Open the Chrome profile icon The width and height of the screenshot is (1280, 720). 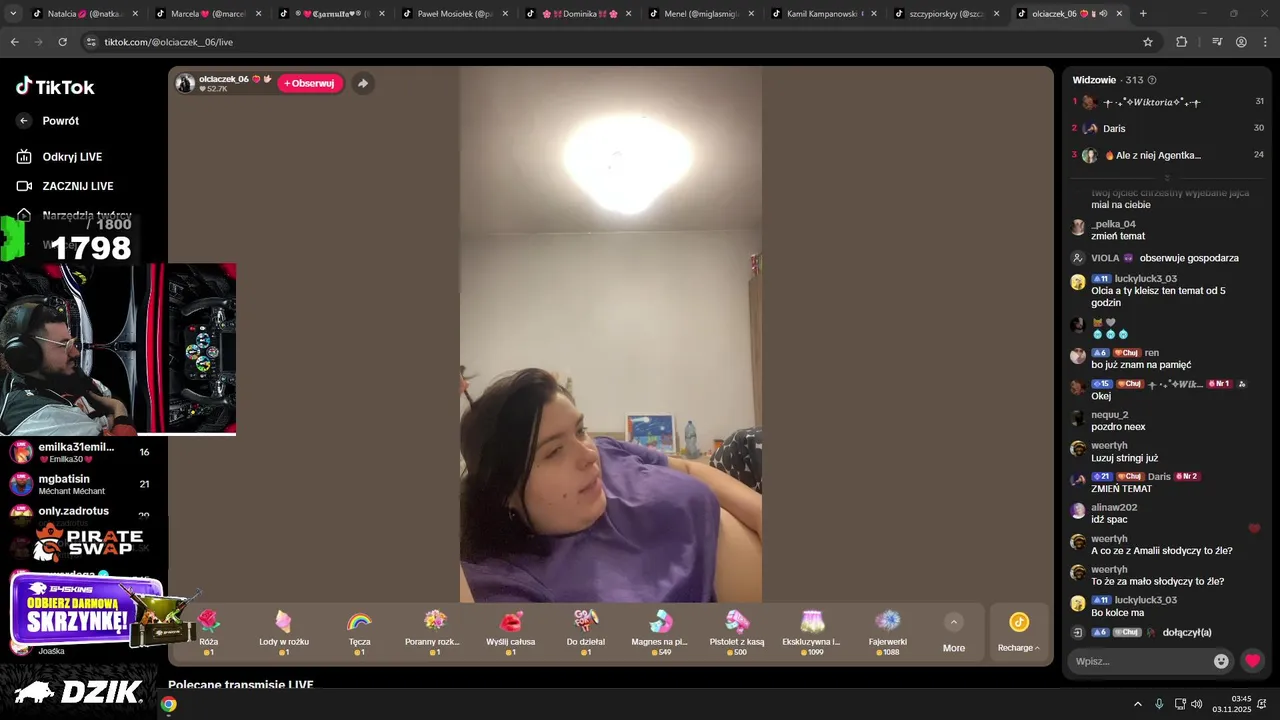[1241, 42]
